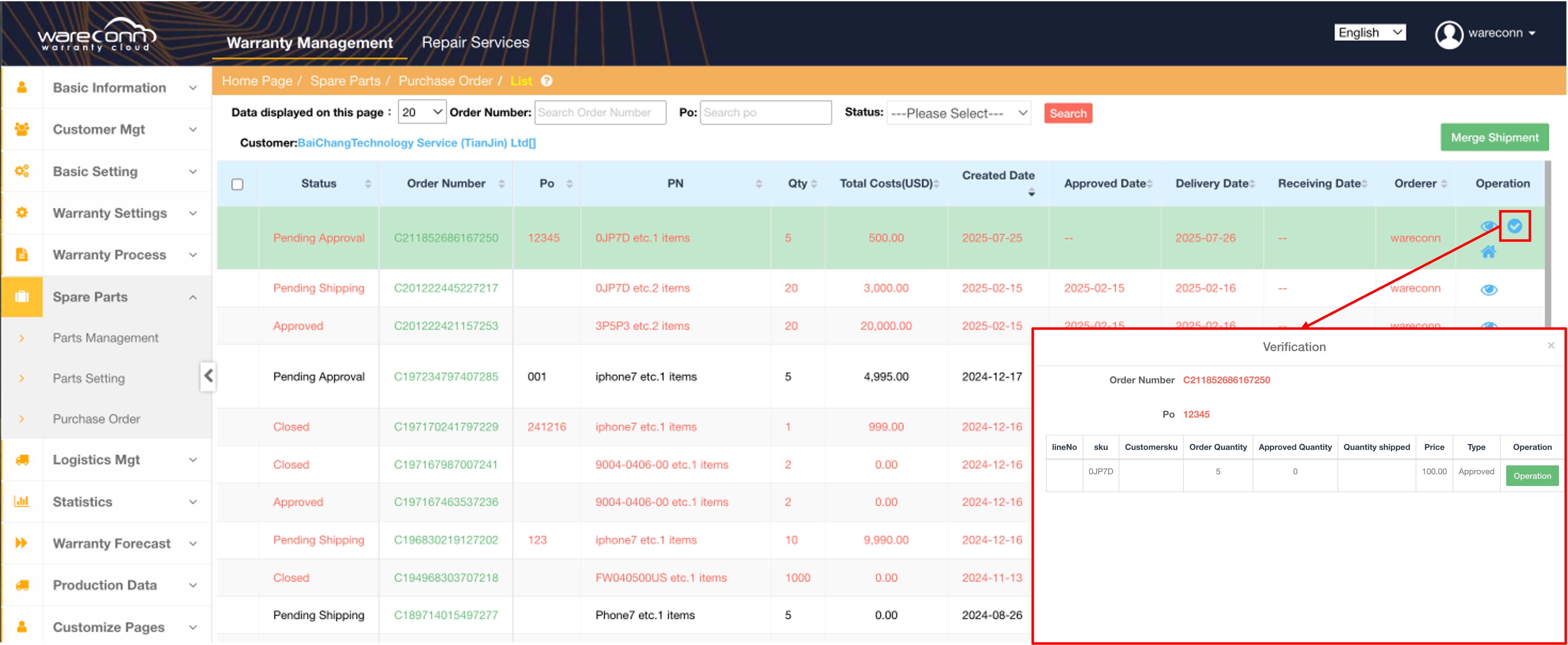Click the green Operation button in Verification
The image size is (1568, 645).
[x=1532, y=476]
